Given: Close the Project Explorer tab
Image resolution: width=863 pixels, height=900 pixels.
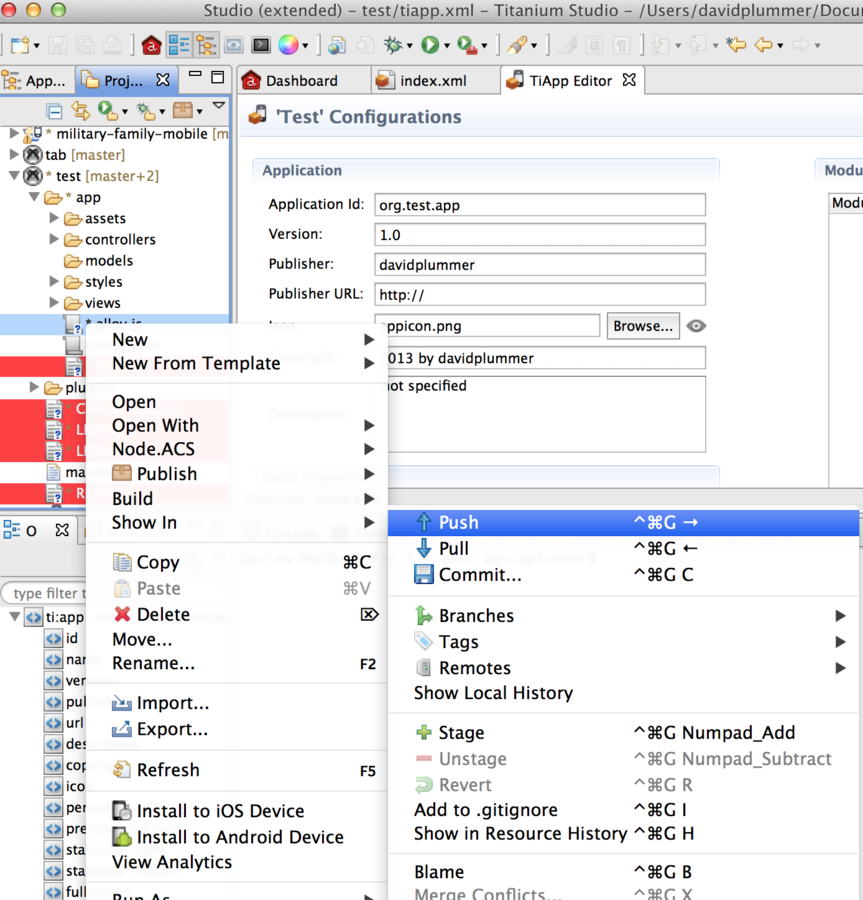Looking at the screenshot, I should pos(163,80).
